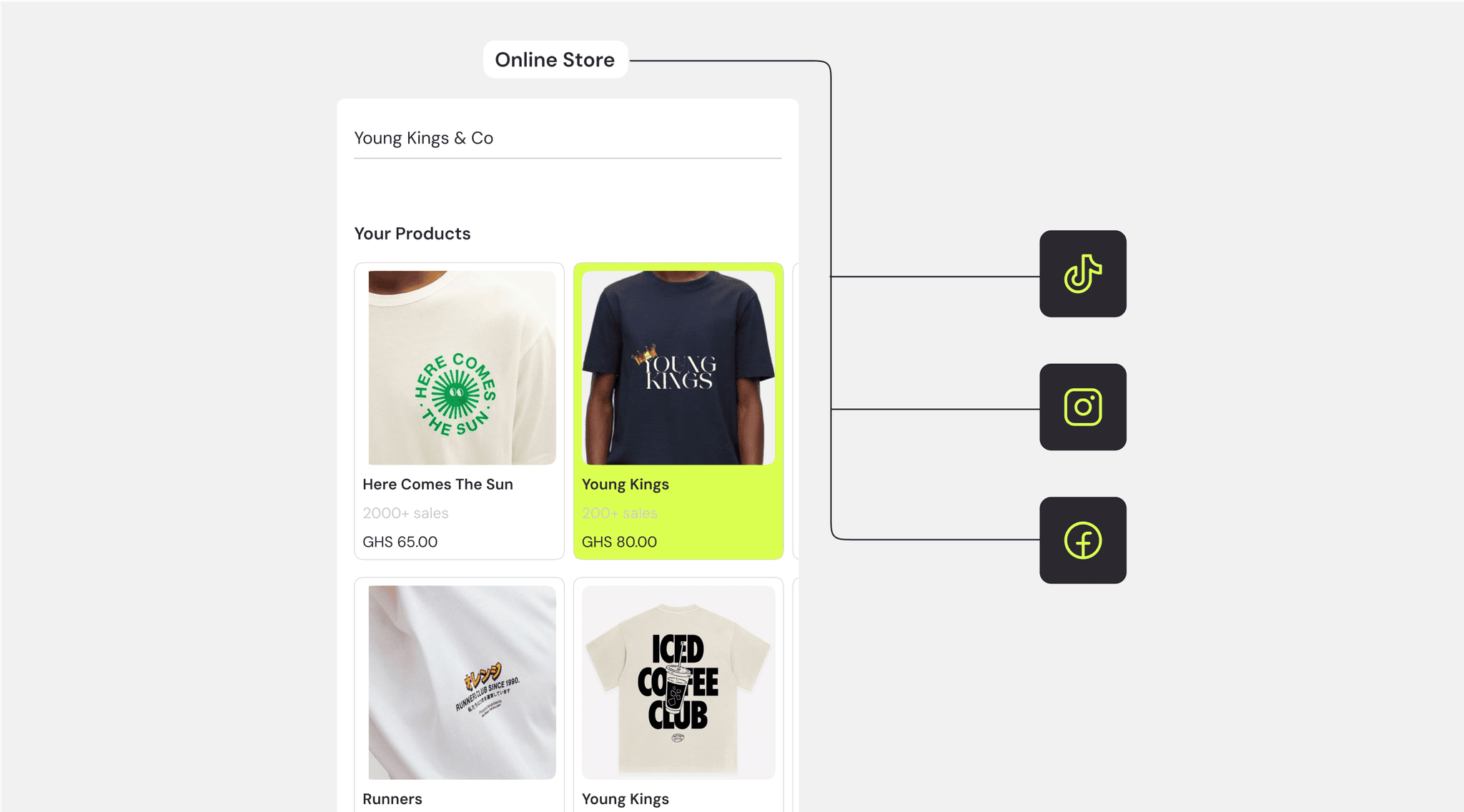Click the 200+ sales text on highlighted card

coord(620,513)
